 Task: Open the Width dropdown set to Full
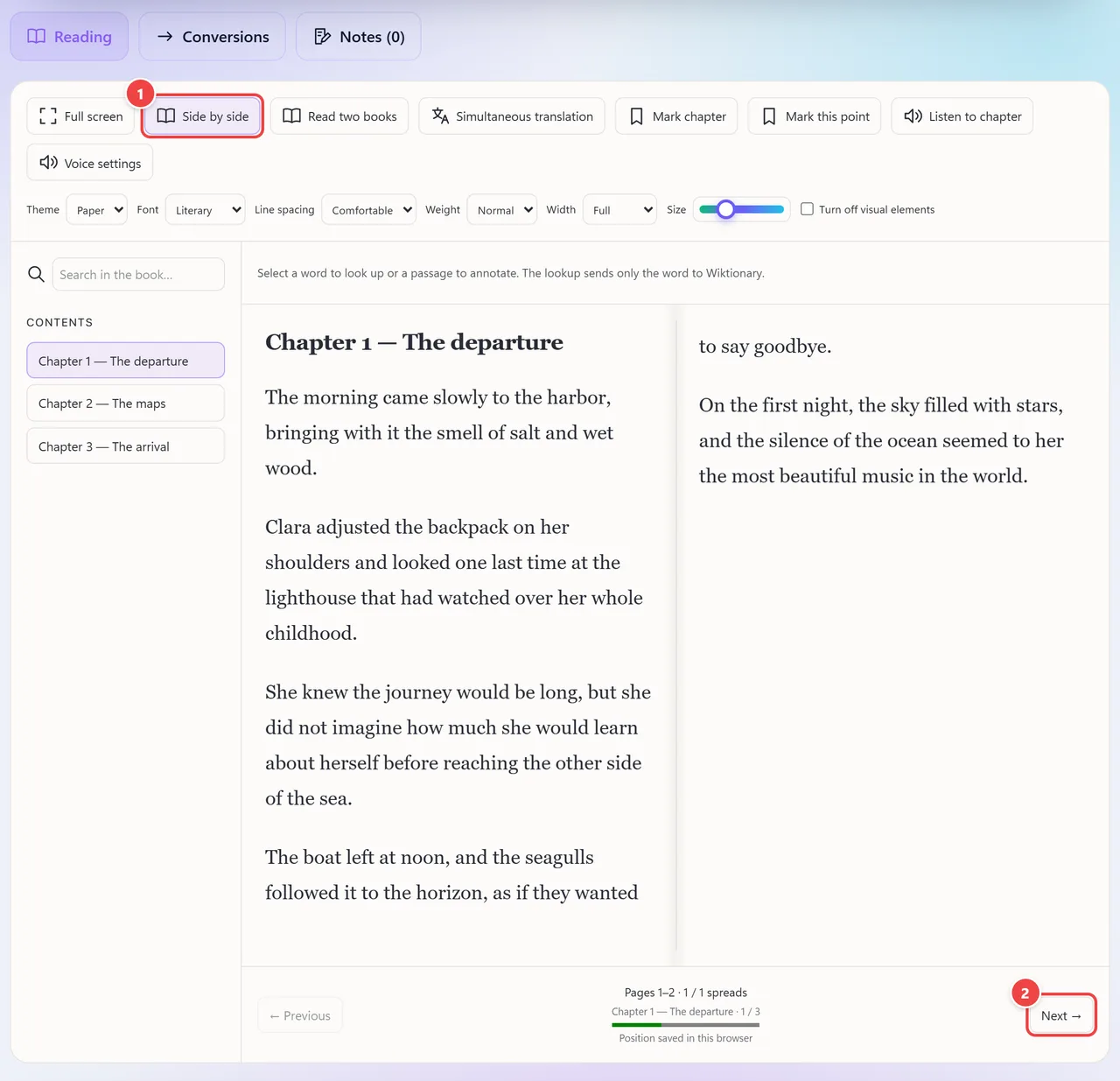[x=619, y=210]
